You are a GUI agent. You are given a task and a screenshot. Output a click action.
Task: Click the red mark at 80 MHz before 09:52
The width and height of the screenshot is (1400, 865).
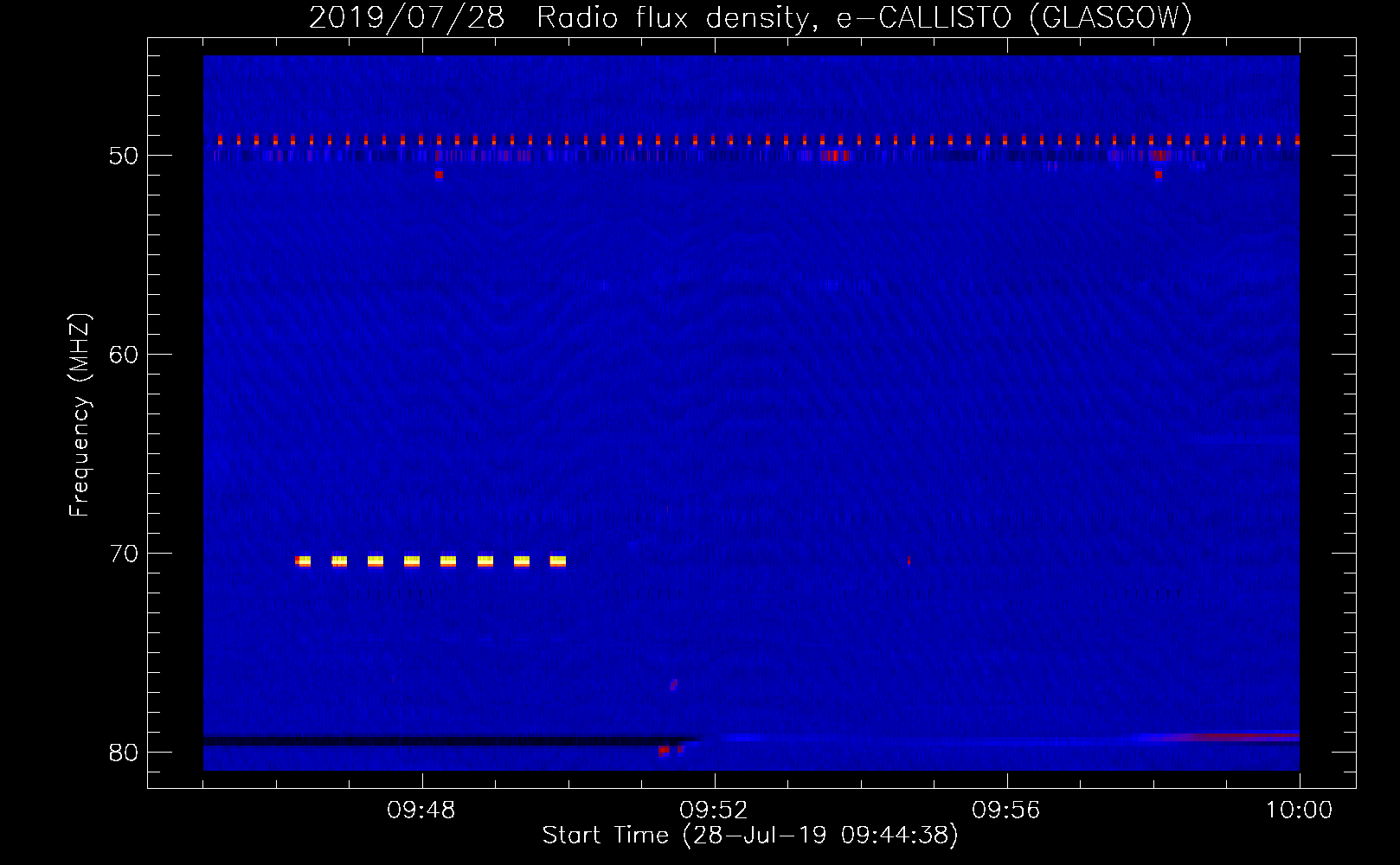pos(664,751)
